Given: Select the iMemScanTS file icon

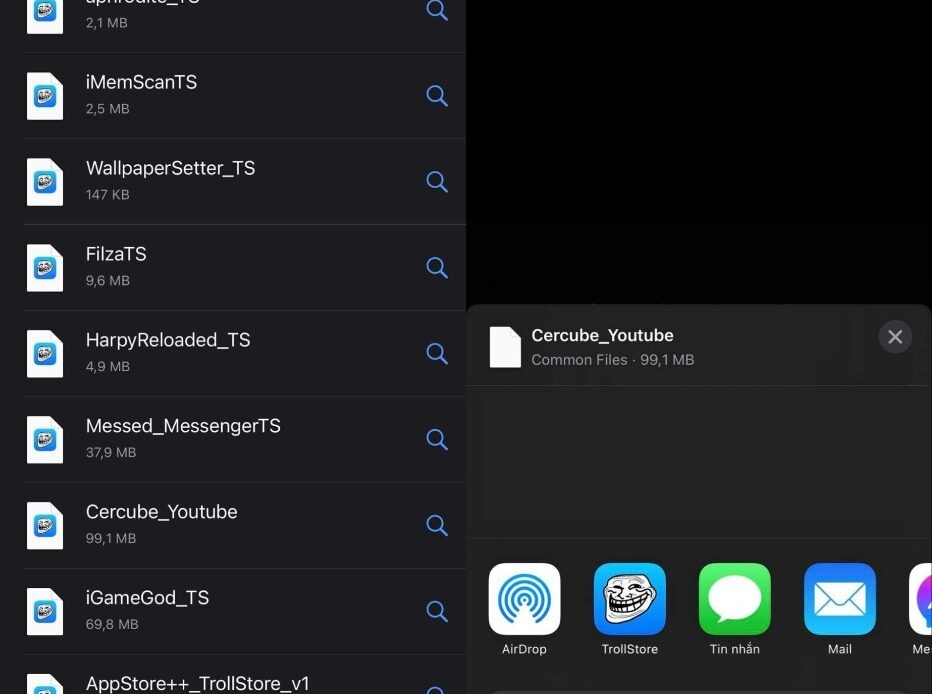Looking at the screenshot, I should point(45,96).
